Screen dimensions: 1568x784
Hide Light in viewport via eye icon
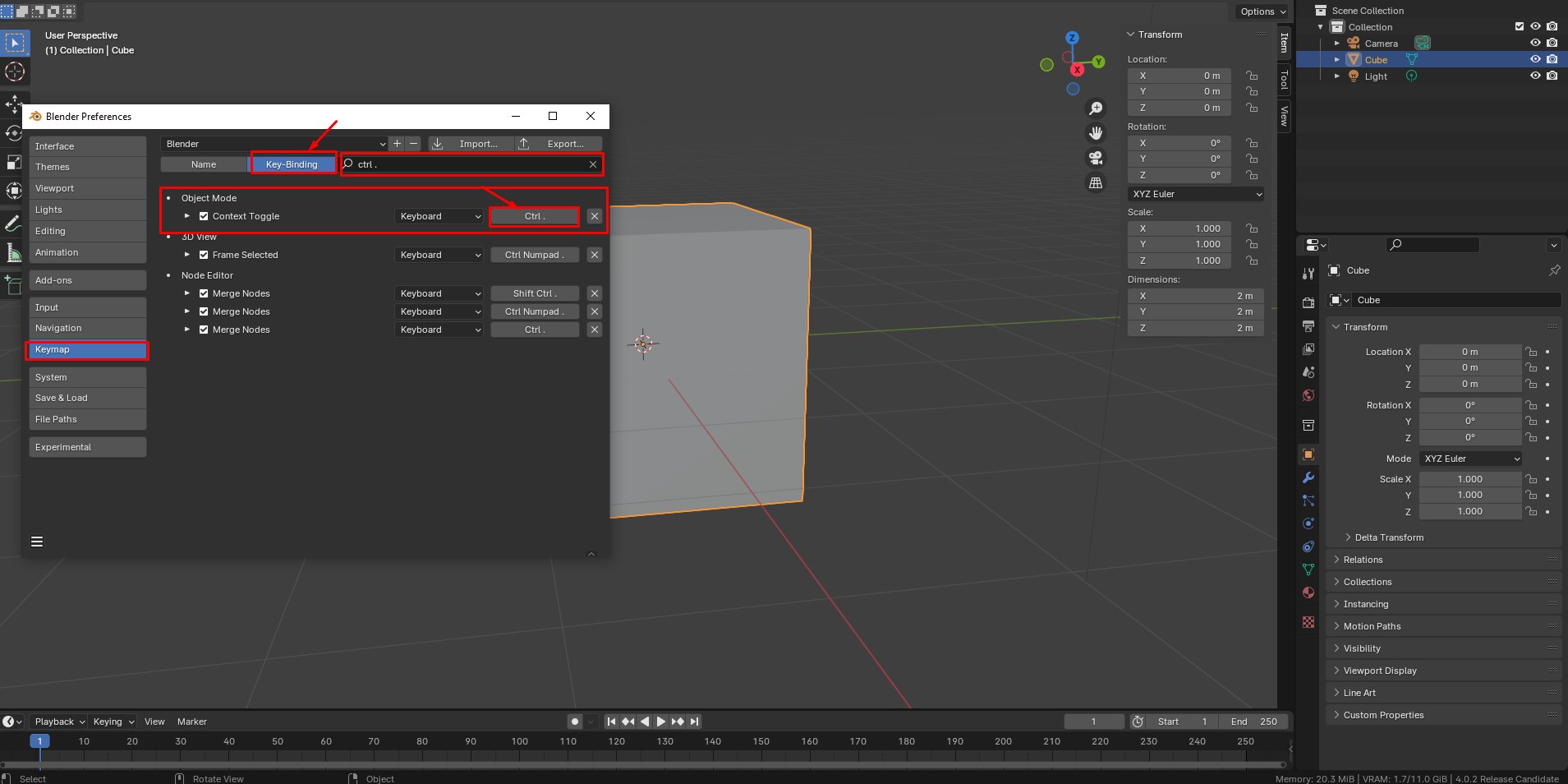click(1535, 76)
